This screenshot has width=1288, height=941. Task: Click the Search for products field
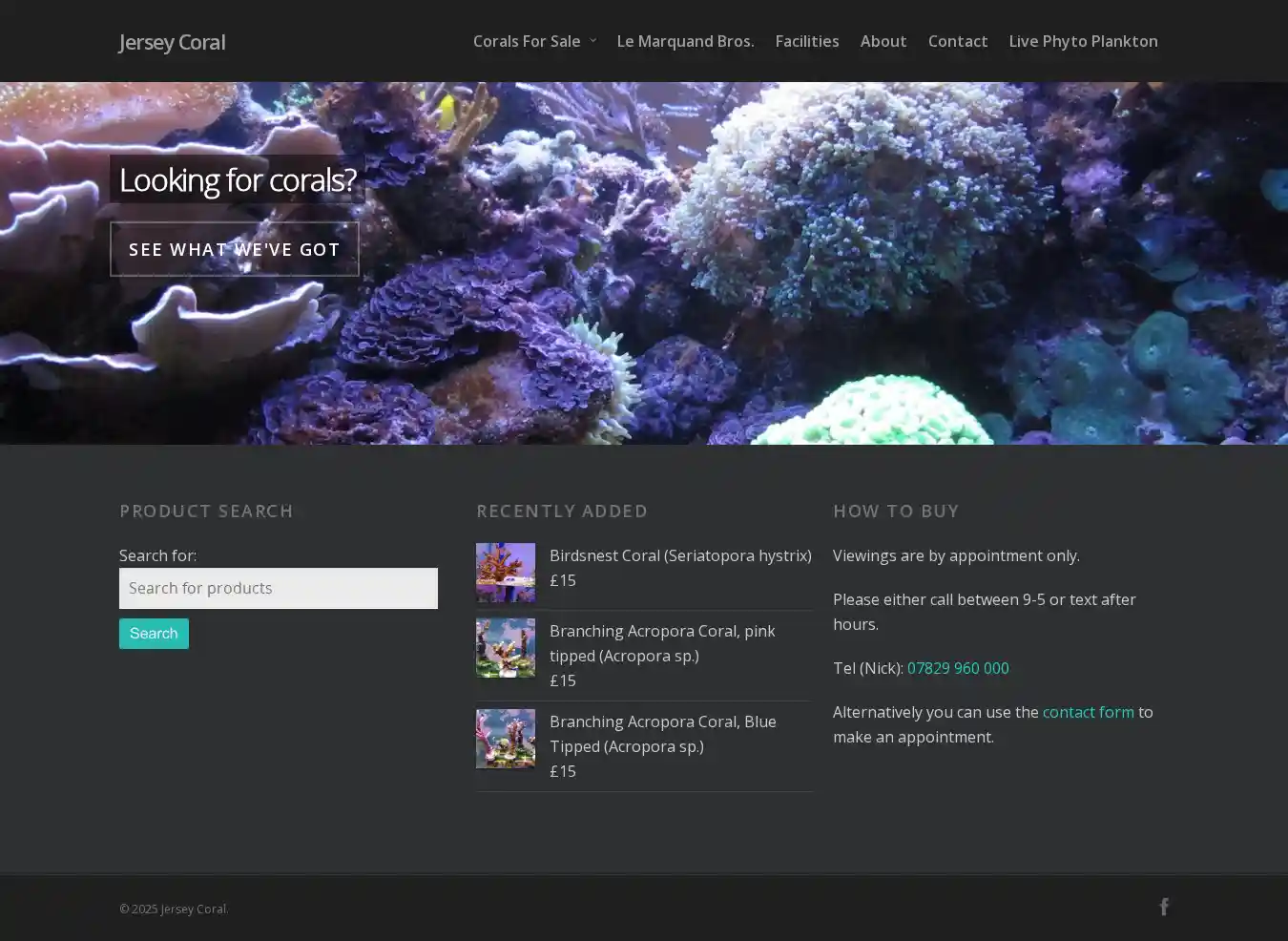point(278,588)
